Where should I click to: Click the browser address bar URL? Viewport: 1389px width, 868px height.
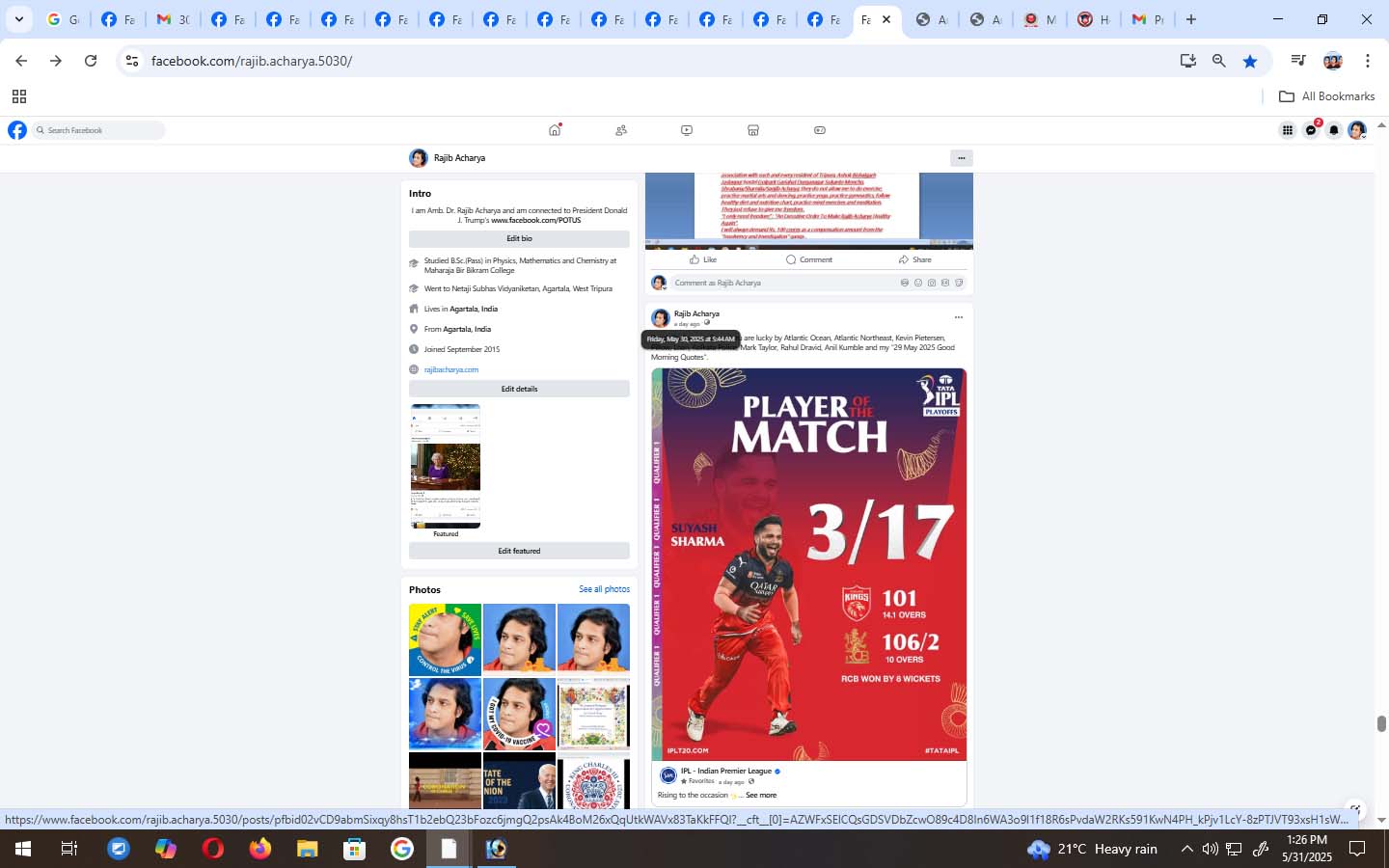pyautogui.click(x=252, y=61)
